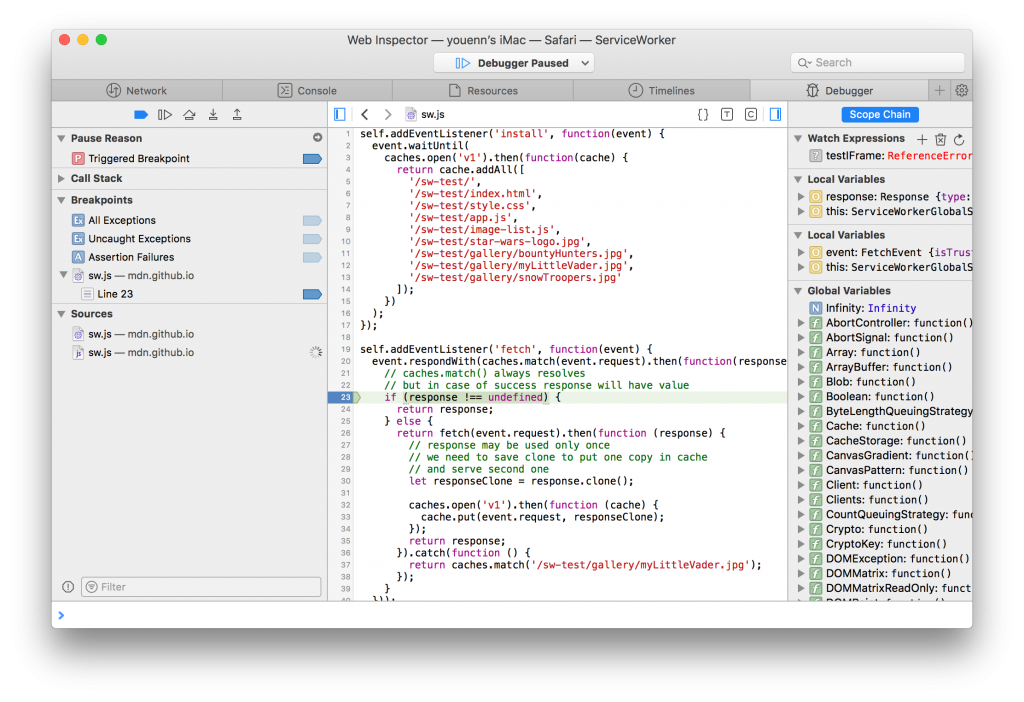
Task: Enable type profiling with the T icon
Action: pyautogui.click(x=727, y=114)
